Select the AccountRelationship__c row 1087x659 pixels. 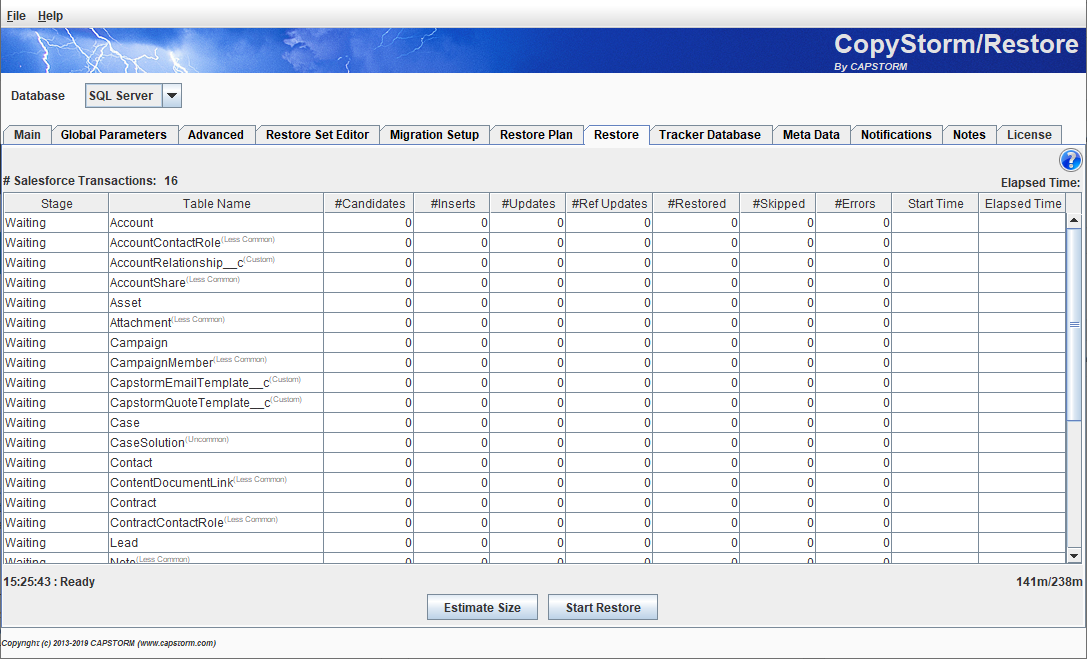click(534, 263)
